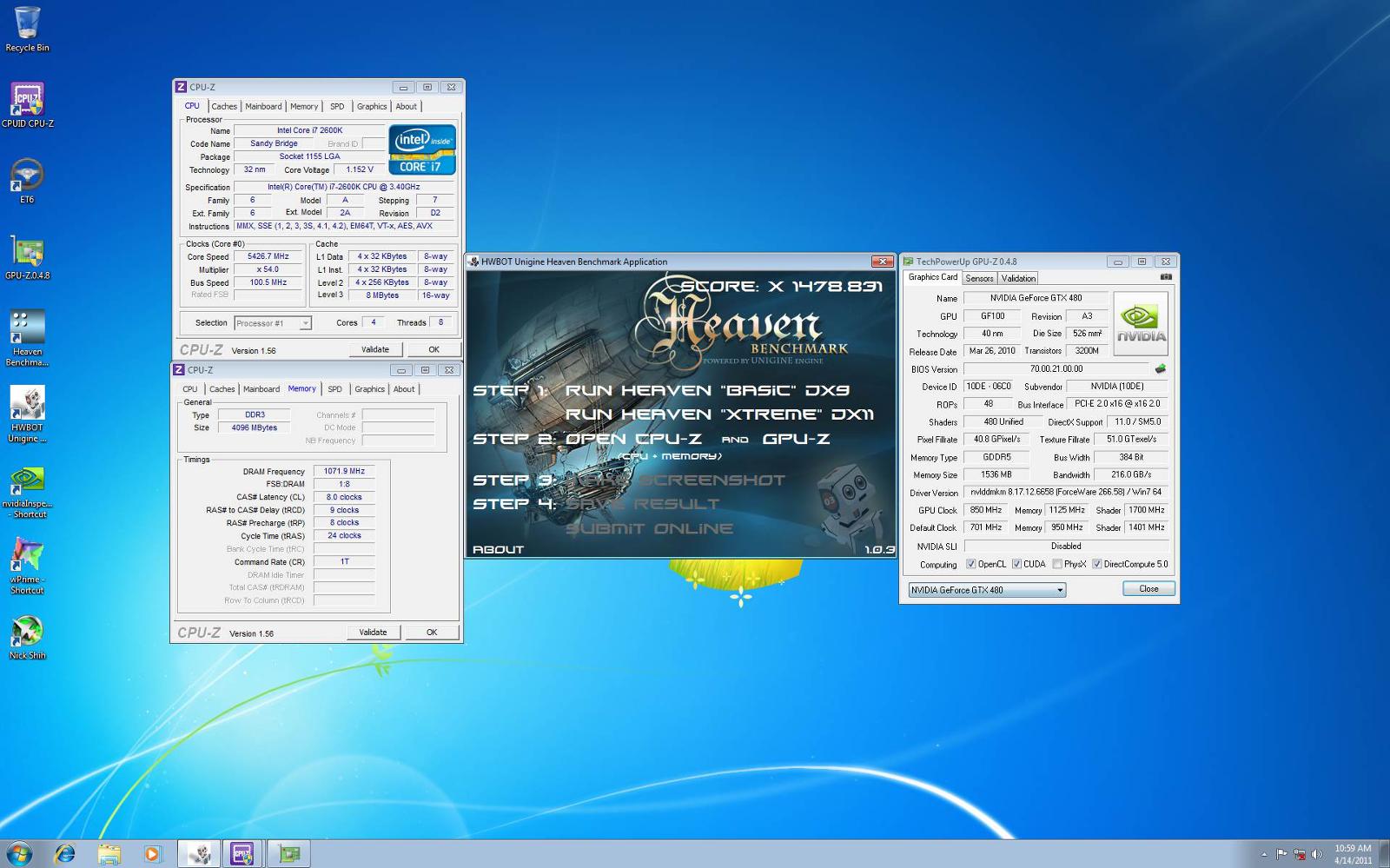1390x868 pixels.
Task: Click the NVIDIA logo in GPU-Z
Action: click(x=1141, y=322)
